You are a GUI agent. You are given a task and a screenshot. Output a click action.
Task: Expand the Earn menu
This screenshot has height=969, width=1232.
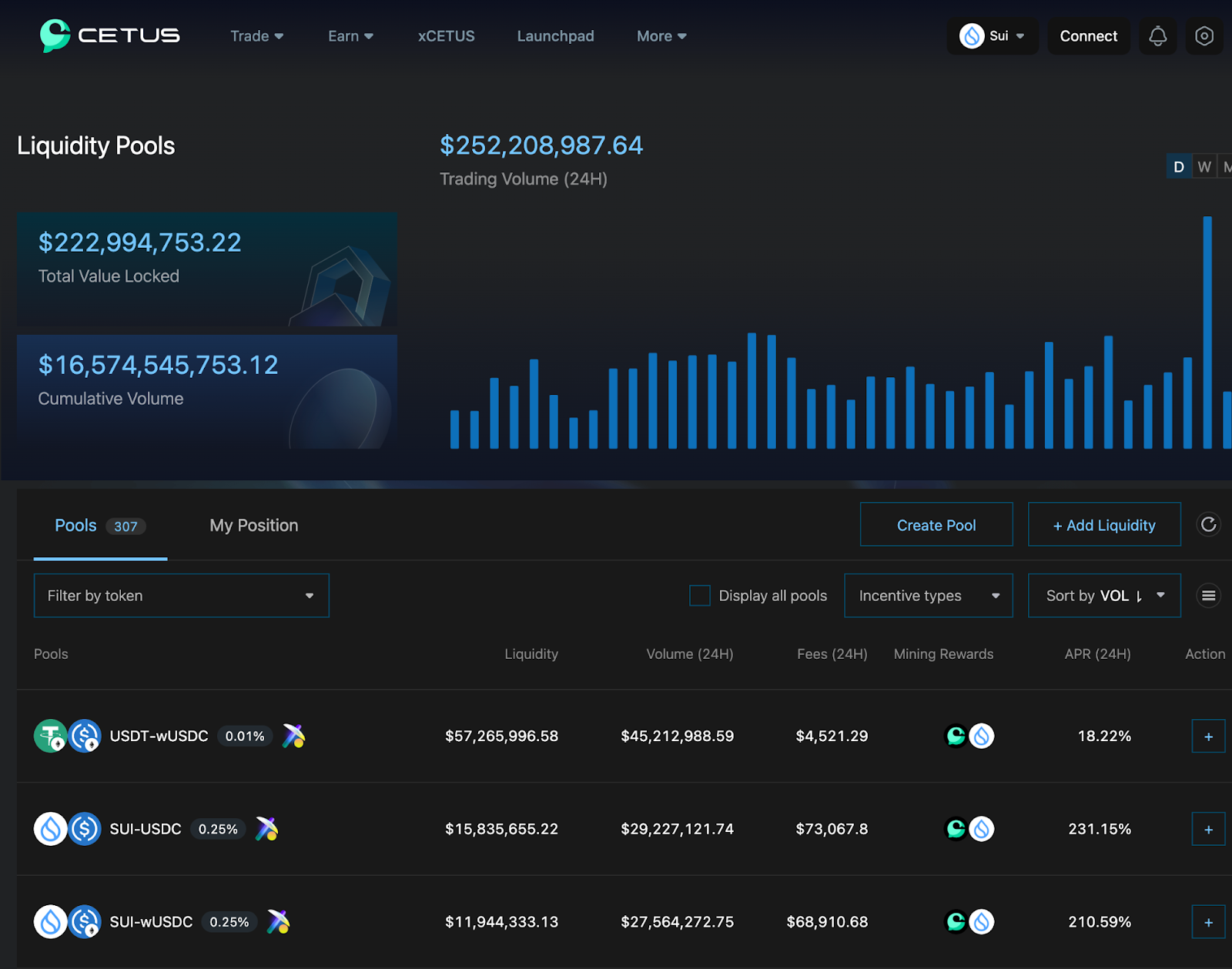(350, 36)
